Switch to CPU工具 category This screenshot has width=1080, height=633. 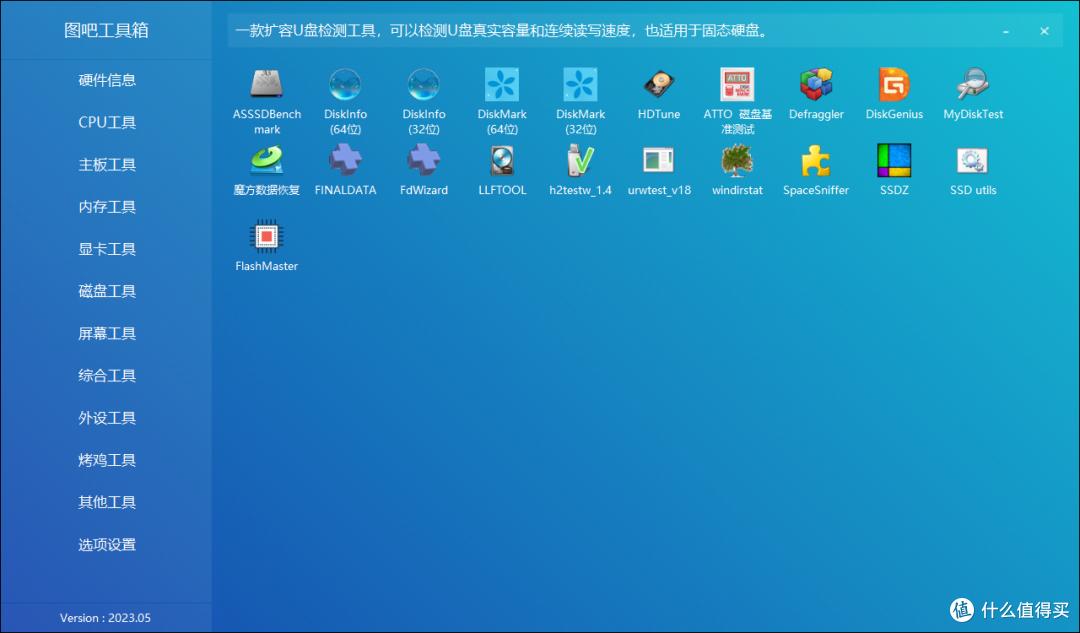pyautogui.click(x=107, y=122)
